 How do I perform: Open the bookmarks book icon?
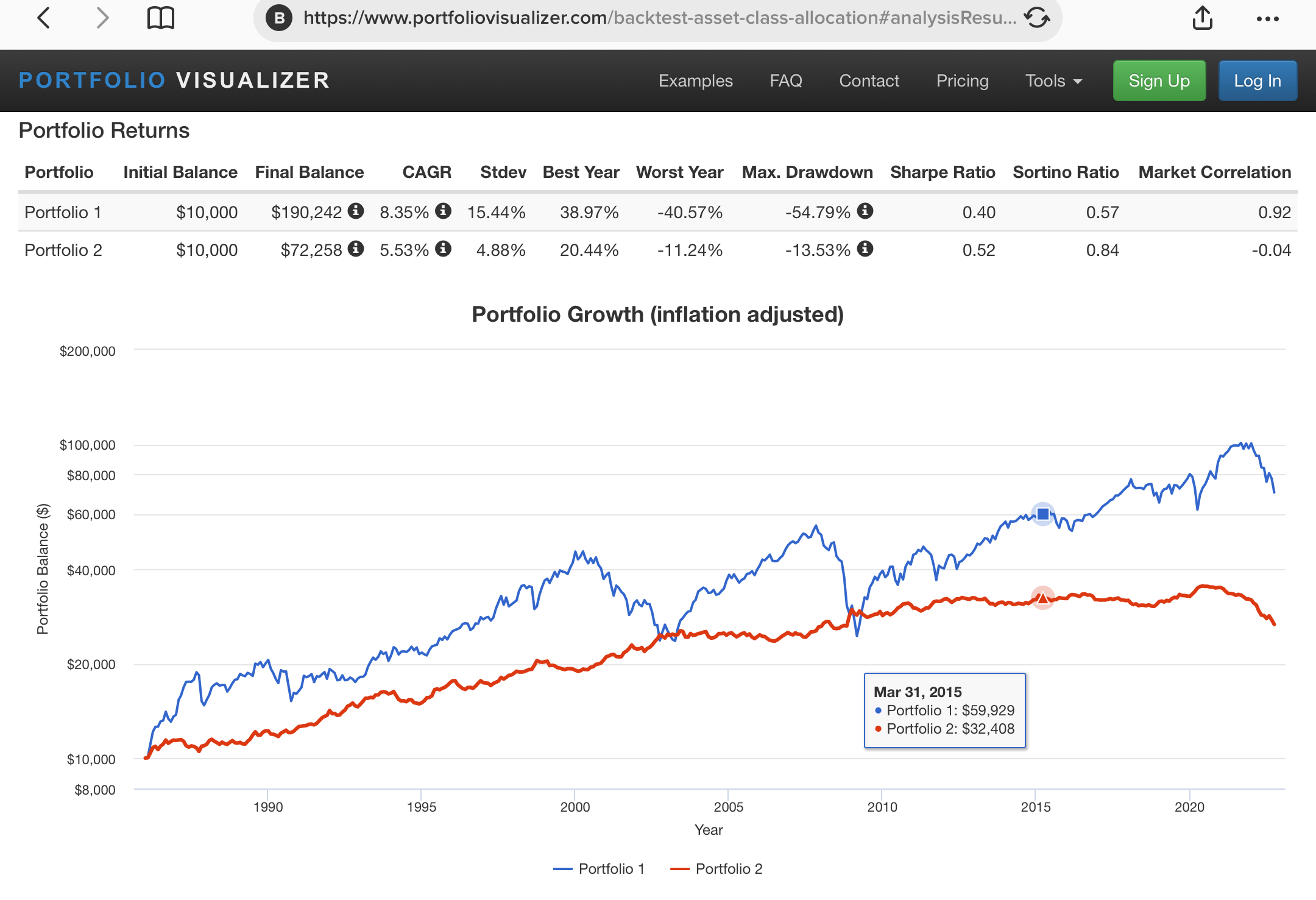161,18
